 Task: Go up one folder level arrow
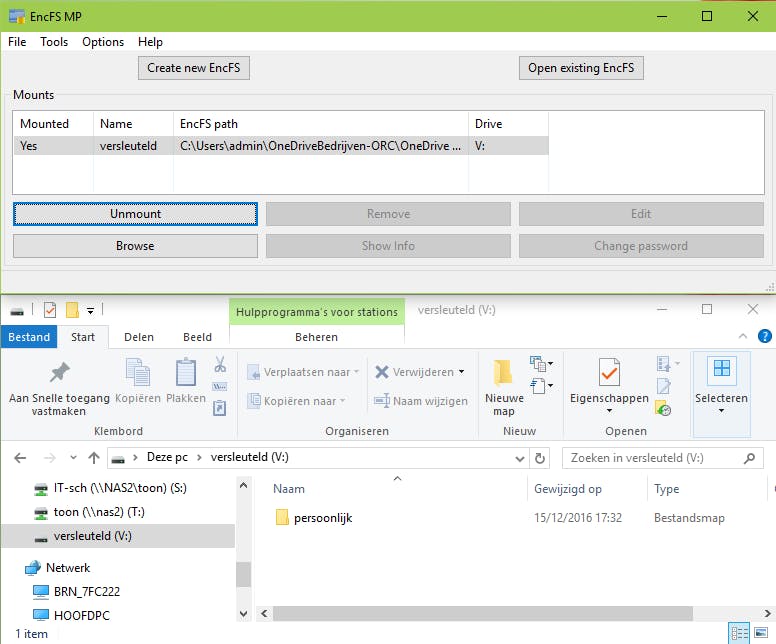coord(94,458)
